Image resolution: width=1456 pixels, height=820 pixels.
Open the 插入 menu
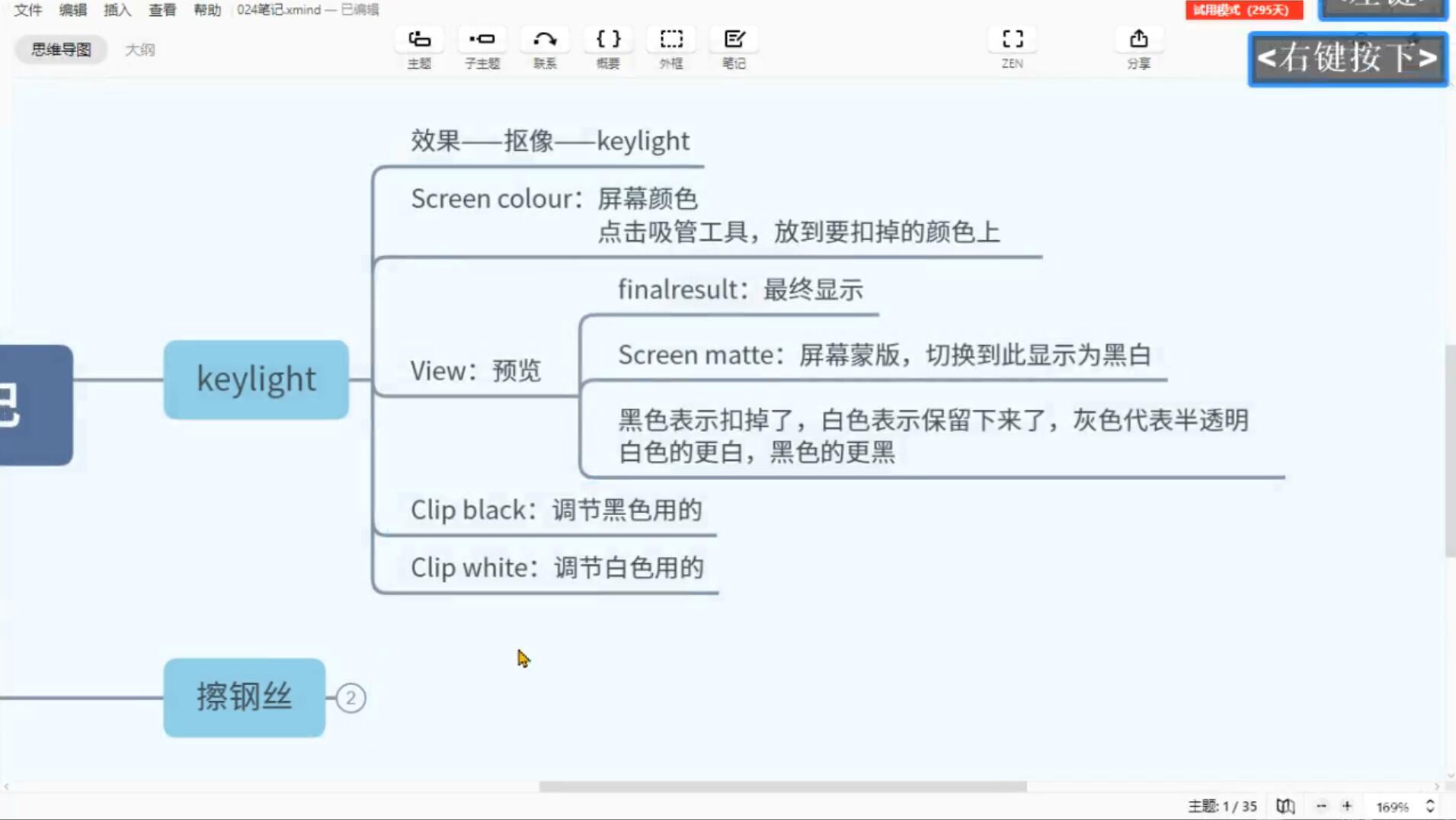tap(117, 9)
